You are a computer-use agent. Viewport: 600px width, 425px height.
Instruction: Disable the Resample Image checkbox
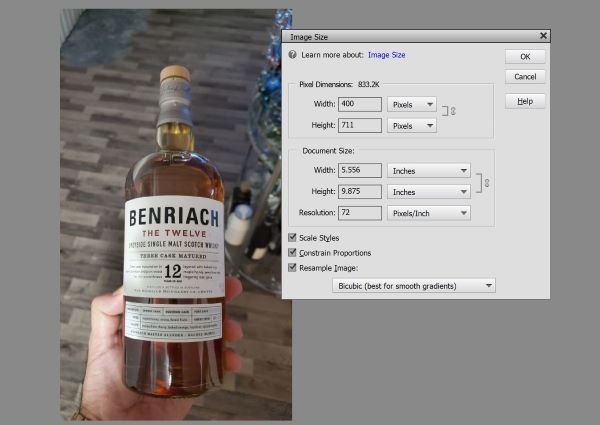[292, 267]
